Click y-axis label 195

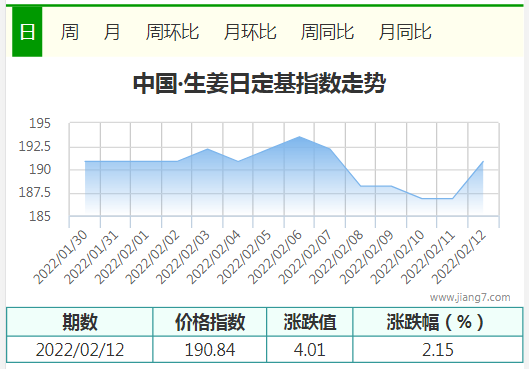click(x=40, y=123)
